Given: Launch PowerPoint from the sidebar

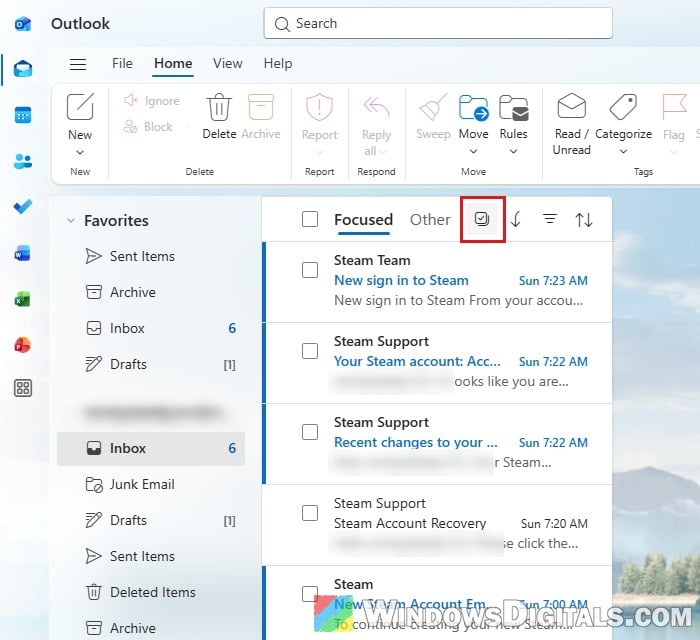Looking at the screenshot, I should point(23,345).
